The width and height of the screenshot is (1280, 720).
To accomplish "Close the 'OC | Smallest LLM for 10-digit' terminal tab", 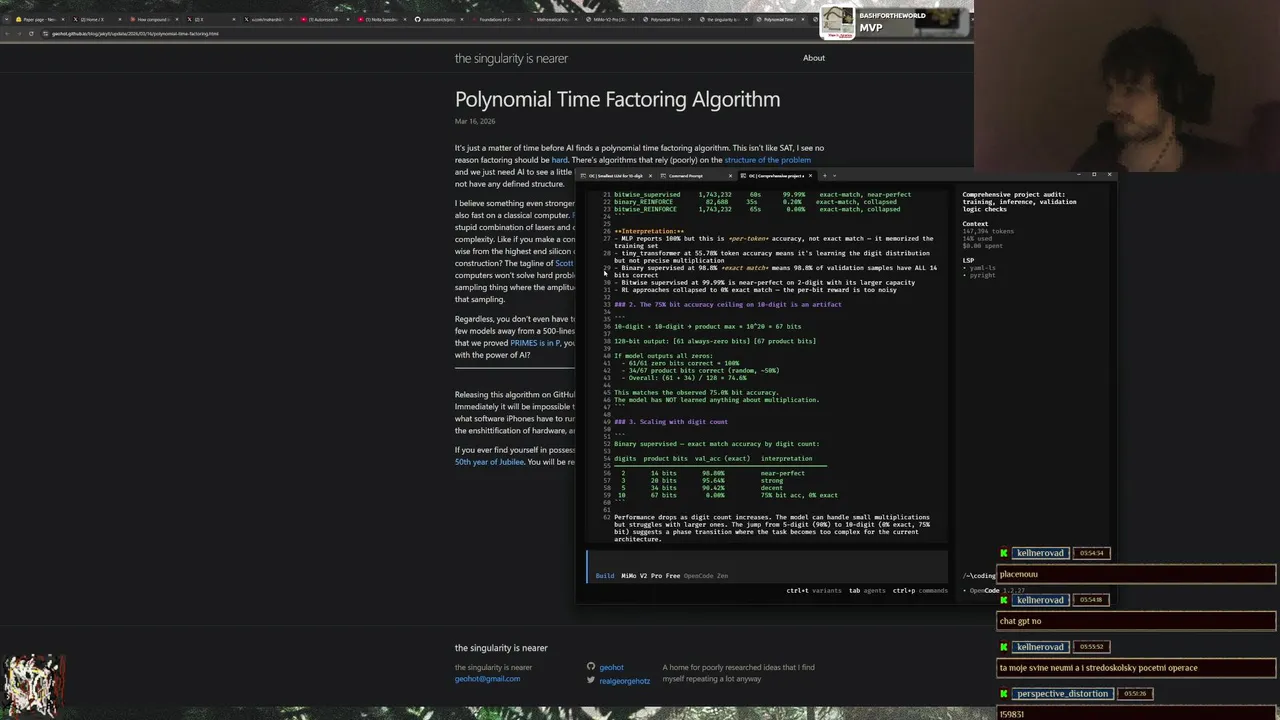I will tap(650, 175).
